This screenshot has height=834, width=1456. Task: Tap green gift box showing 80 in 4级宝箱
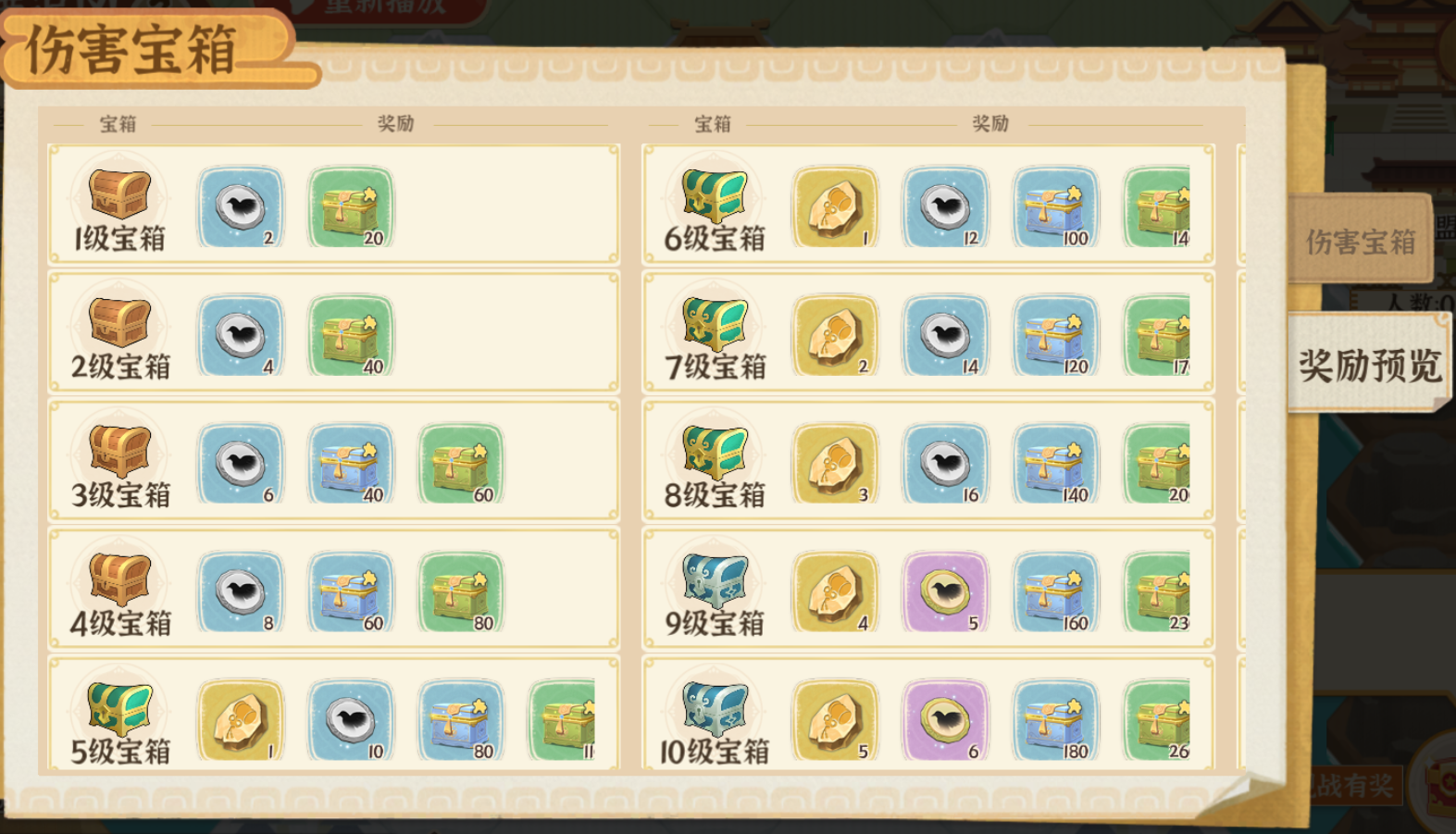pyautogui.click(x=461, y=592)
